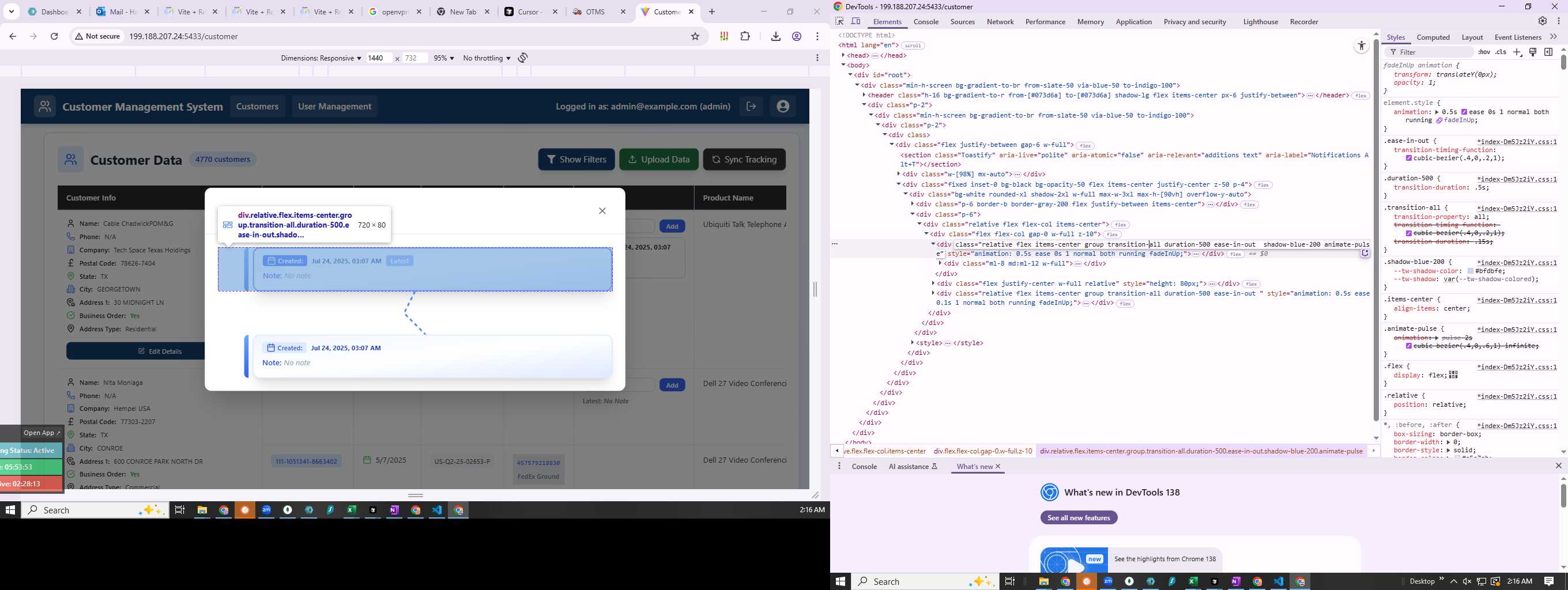The width and height of the screenshot is (1568, 590).
Task: Open the User Management nav link
Action: point(334,107)
